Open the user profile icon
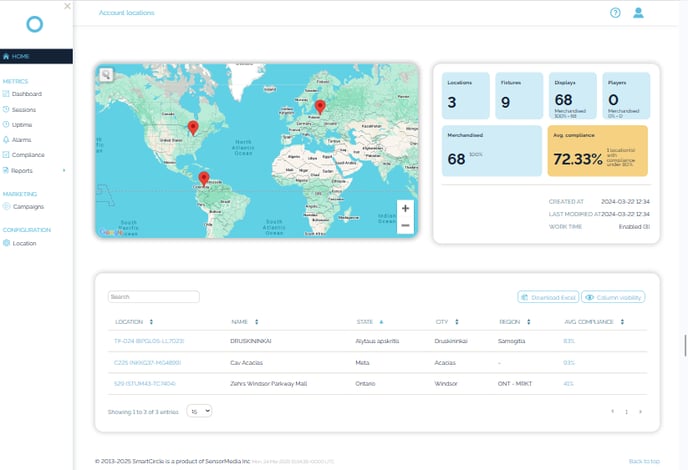The width and height of the screenshot is (688, 470). pos(638,13)
